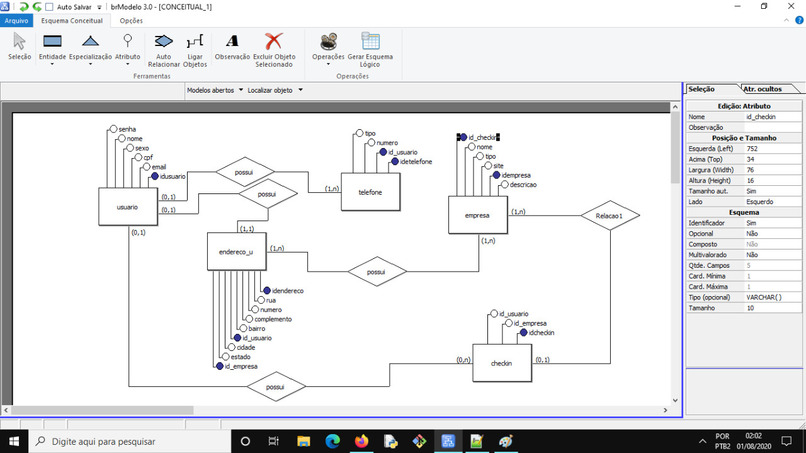Open the Modelos abertos dropdown
The height and width of the screenshot is (453, 806).
(x=215, y=90)
